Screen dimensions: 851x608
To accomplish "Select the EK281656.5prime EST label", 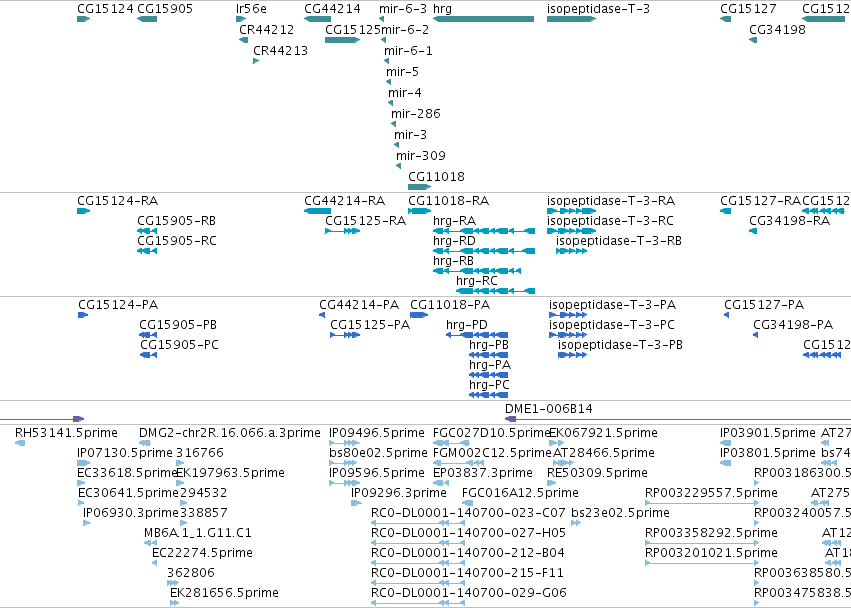I will point(224,593).
